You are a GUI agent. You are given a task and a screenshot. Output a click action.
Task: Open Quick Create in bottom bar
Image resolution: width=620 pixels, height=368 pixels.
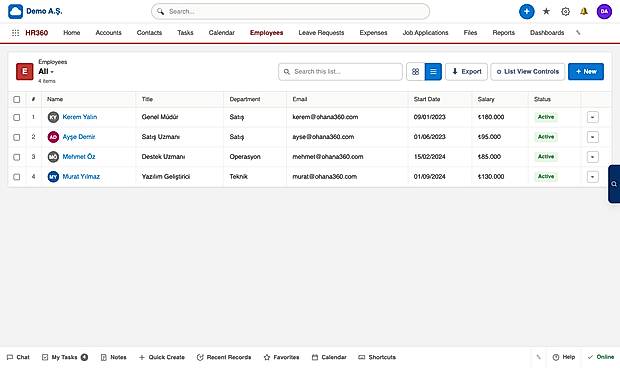point(162,357)
